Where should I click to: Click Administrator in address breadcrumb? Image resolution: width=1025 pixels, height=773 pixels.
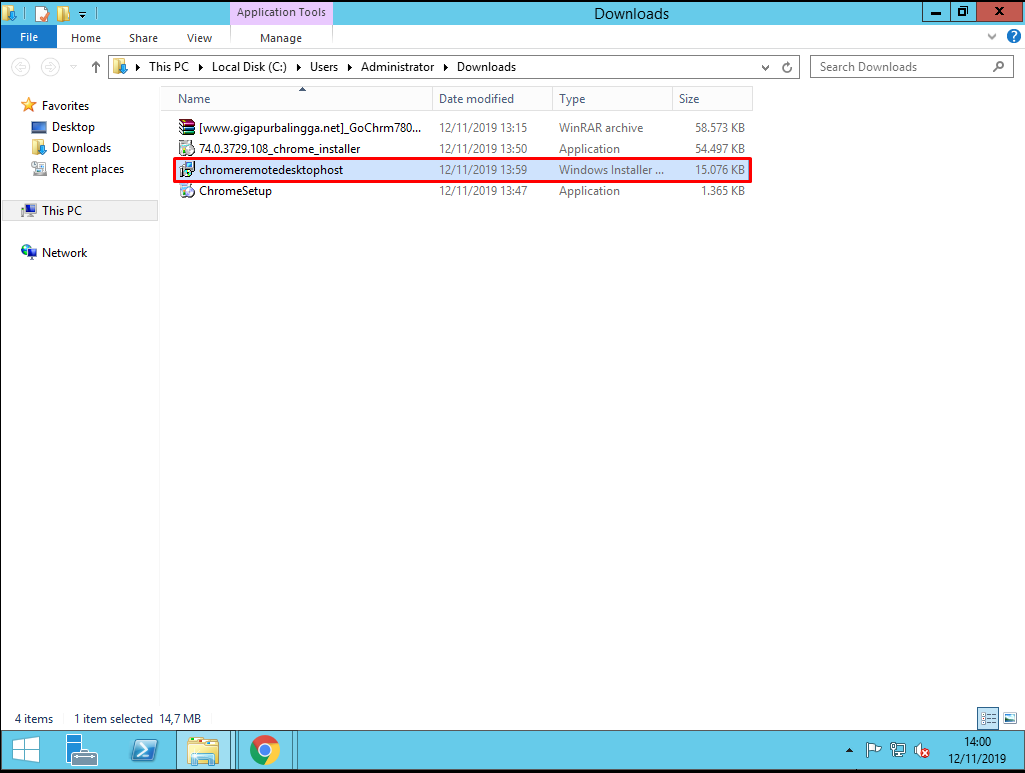point(397,67)
